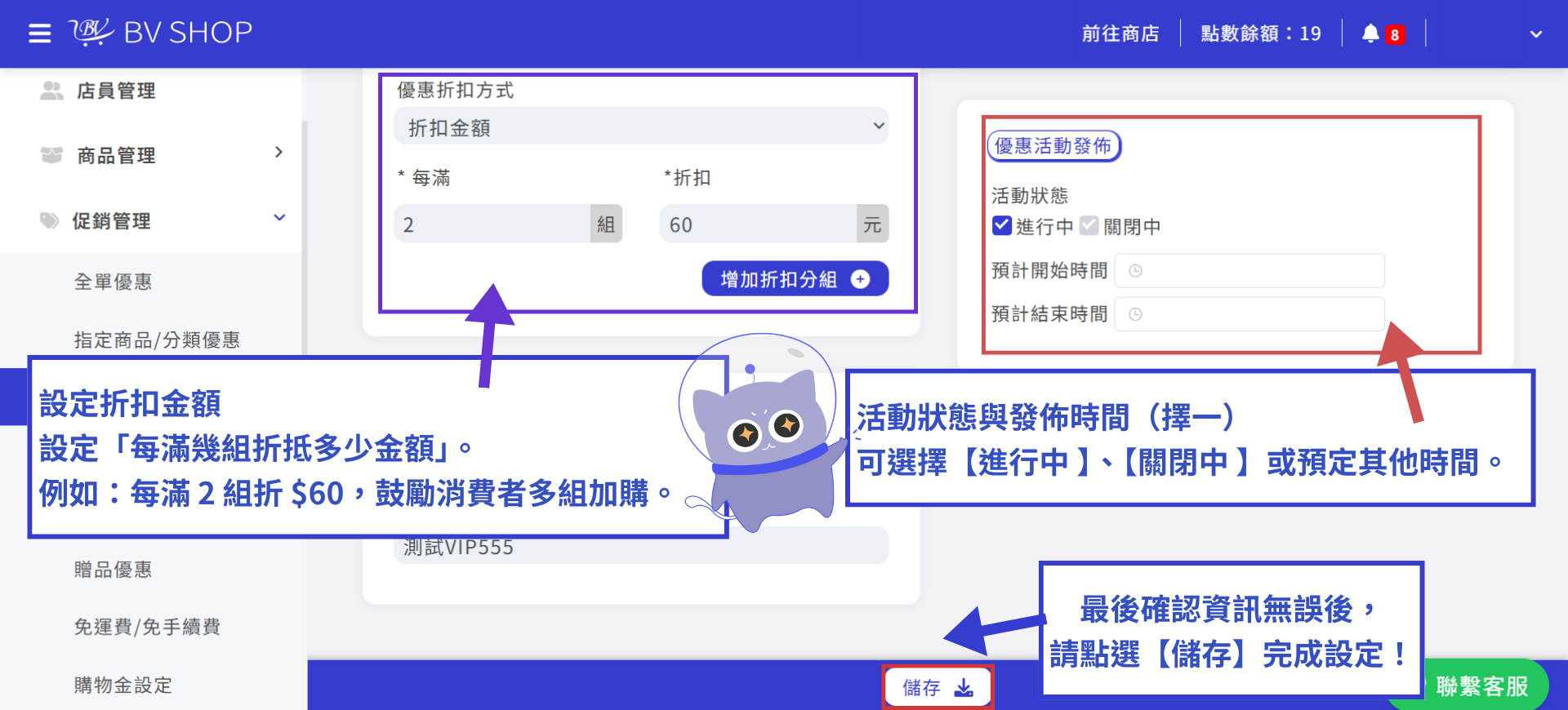1568x710 pixels.
Task: Click the 商品管理 box icon
Action: [x=51, y=155]
